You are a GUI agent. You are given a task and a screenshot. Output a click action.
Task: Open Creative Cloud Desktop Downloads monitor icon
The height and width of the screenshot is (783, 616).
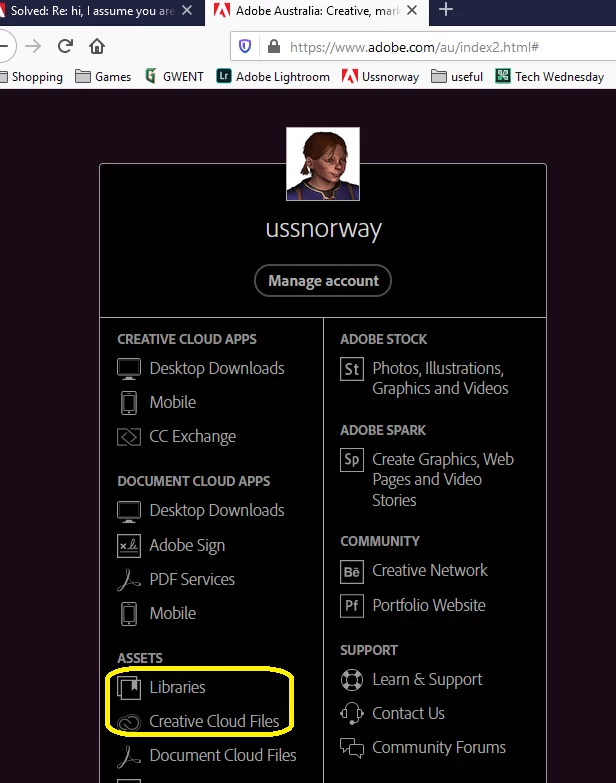(x=129, y=369)
